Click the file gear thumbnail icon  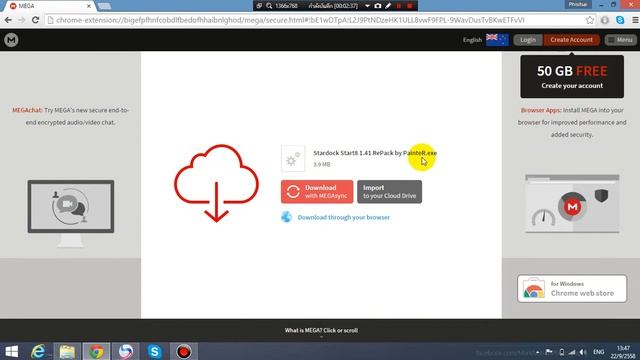point(293,158)
